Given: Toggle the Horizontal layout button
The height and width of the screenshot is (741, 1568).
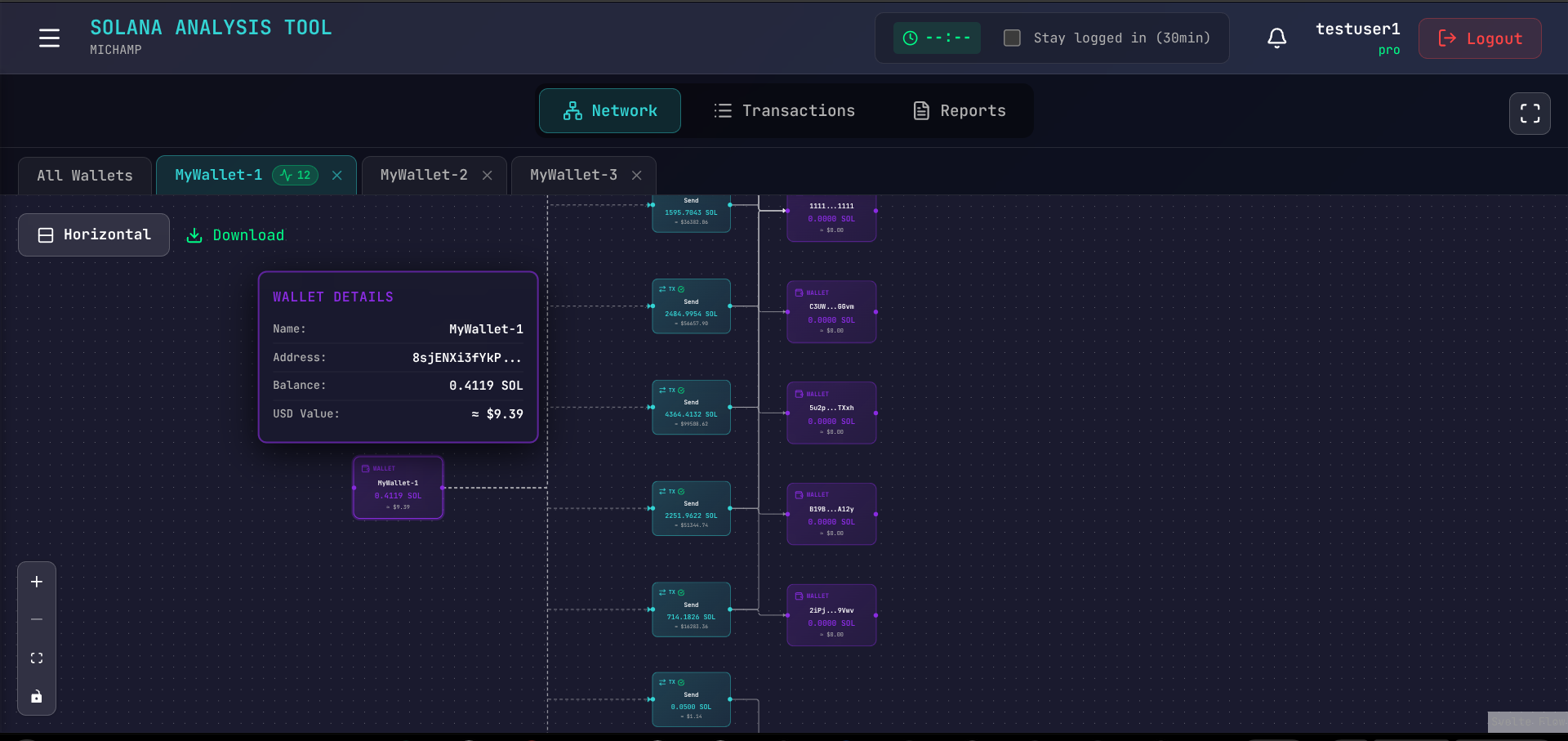Looking at the screenshot, I should pyautogui.click(x=94, y=235).
